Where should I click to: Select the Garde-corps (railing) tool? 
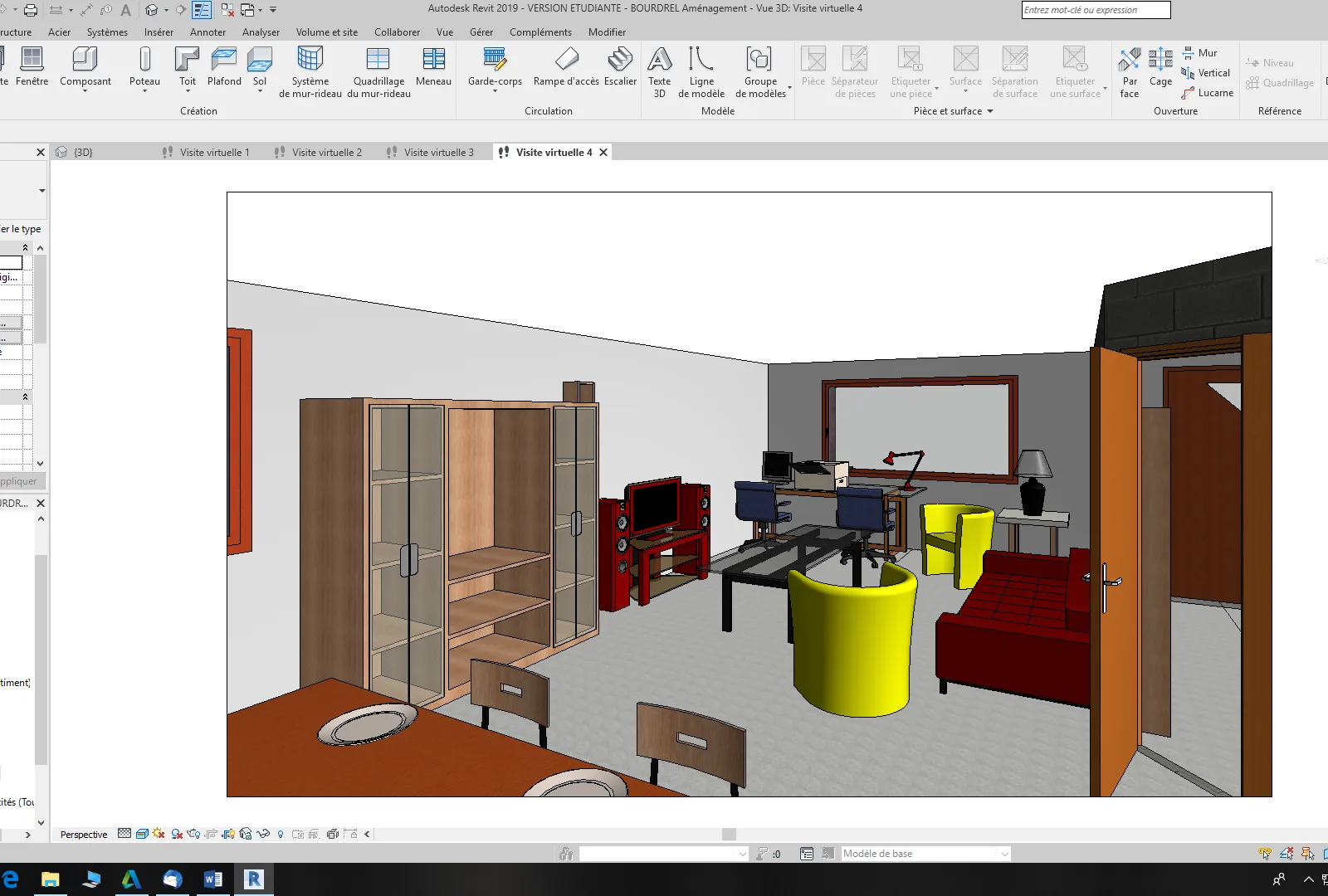[495, 65]
